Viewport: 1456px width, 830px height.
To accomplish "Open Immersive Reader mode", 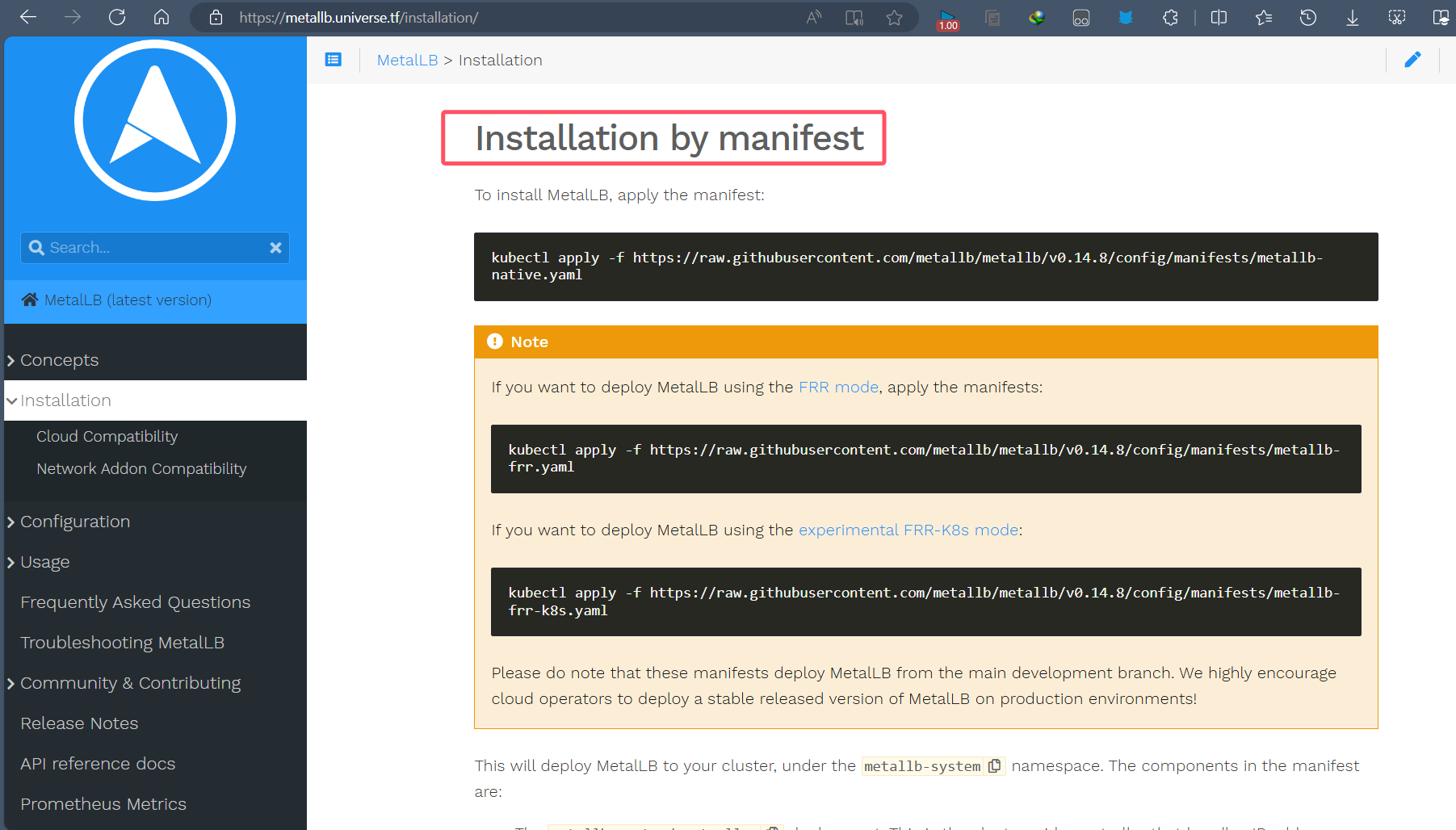I will tap(854, 17).
